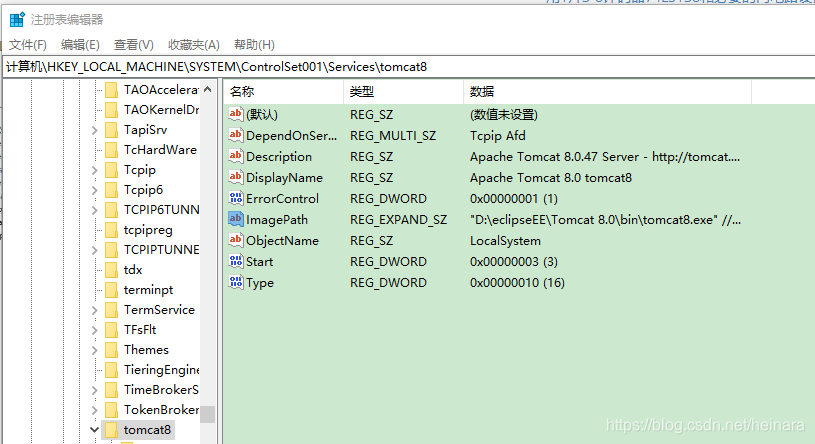Open the 收藏夹(A) menu
815x444 pixels.
(x=194, y=45)
